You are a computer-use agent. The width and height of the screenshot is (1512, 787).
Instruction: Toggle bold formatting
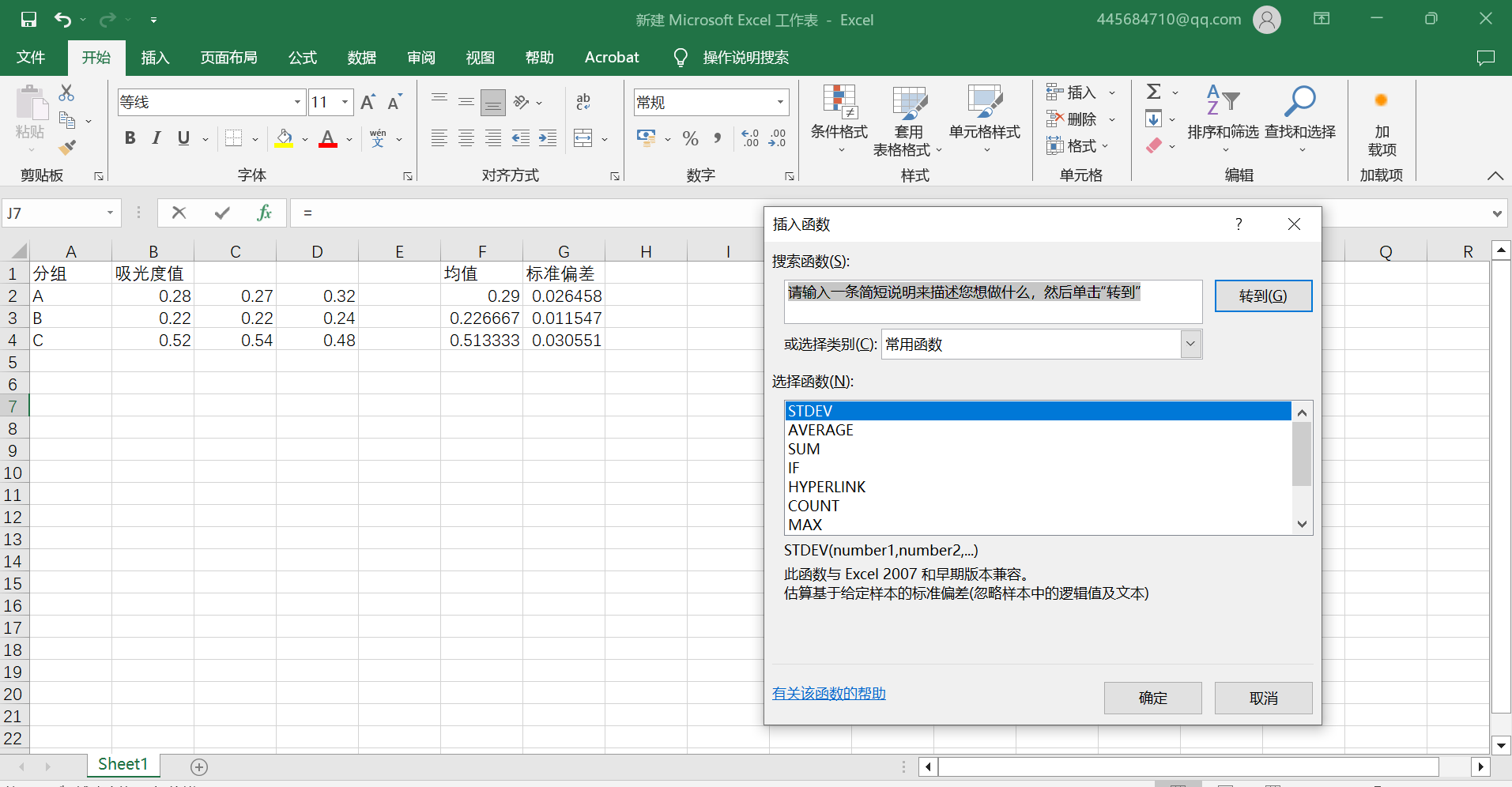point(130,138)
